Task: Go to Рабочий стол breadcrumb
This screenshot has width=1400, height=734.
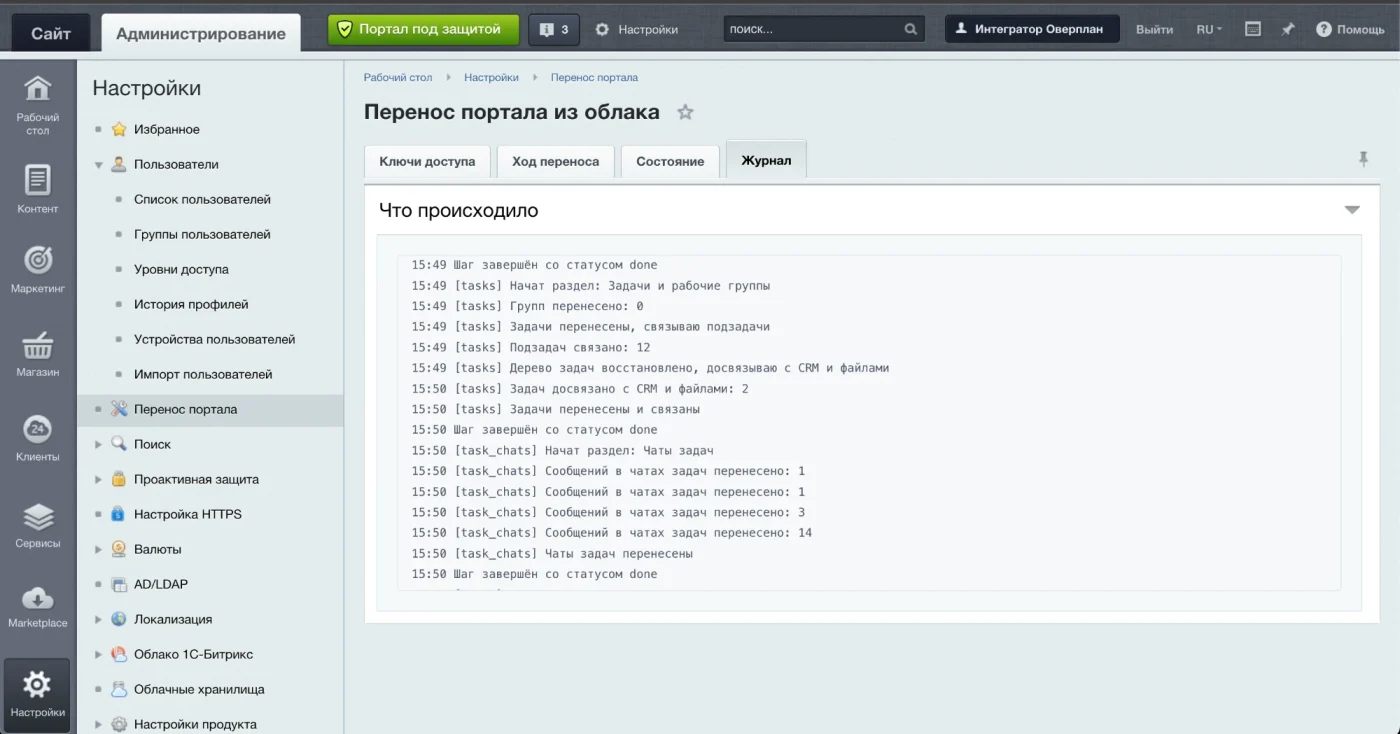Action: click(x=398, y=77)
